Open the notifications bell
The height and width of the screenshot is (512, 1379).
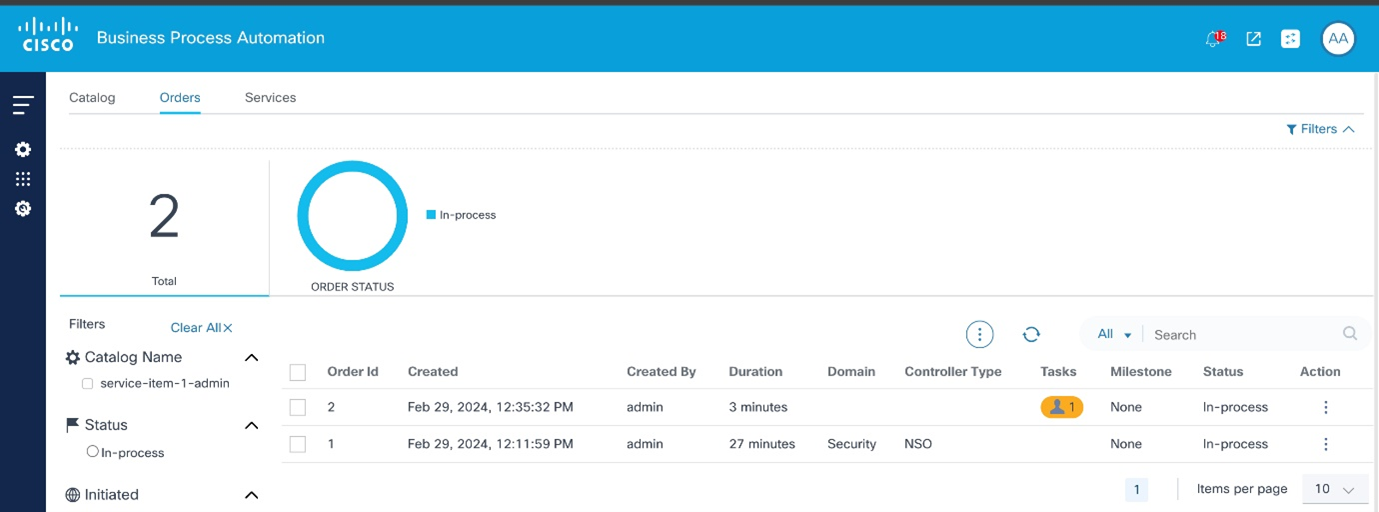[1214, 39]
